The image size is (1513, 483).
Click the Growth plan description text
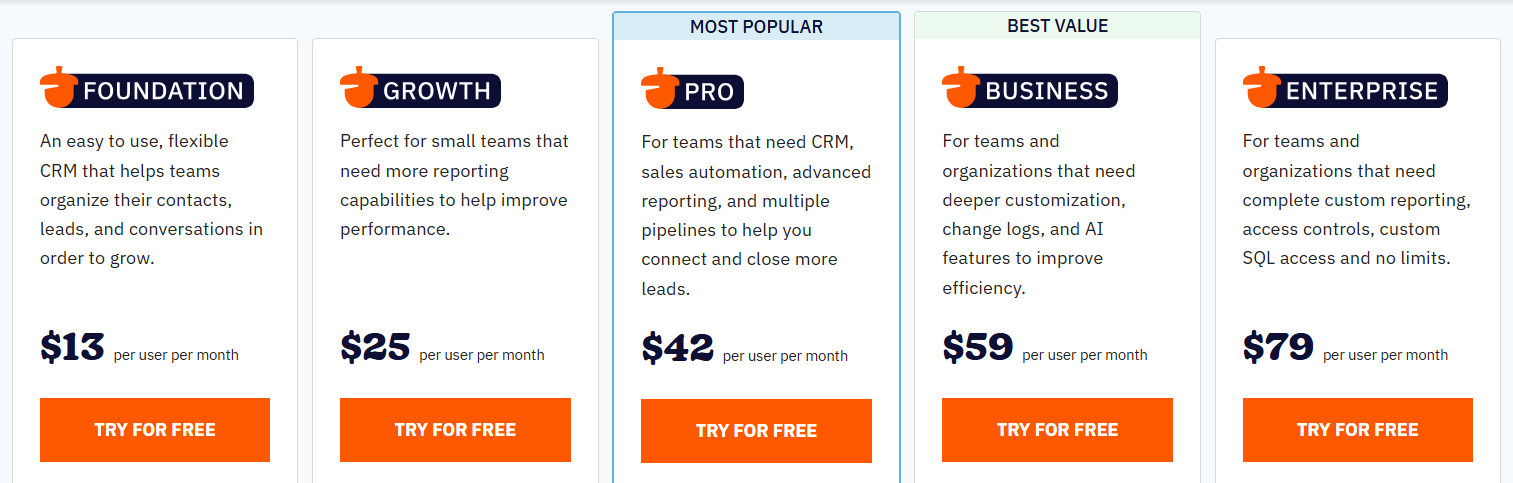click(x=454, y=185)
